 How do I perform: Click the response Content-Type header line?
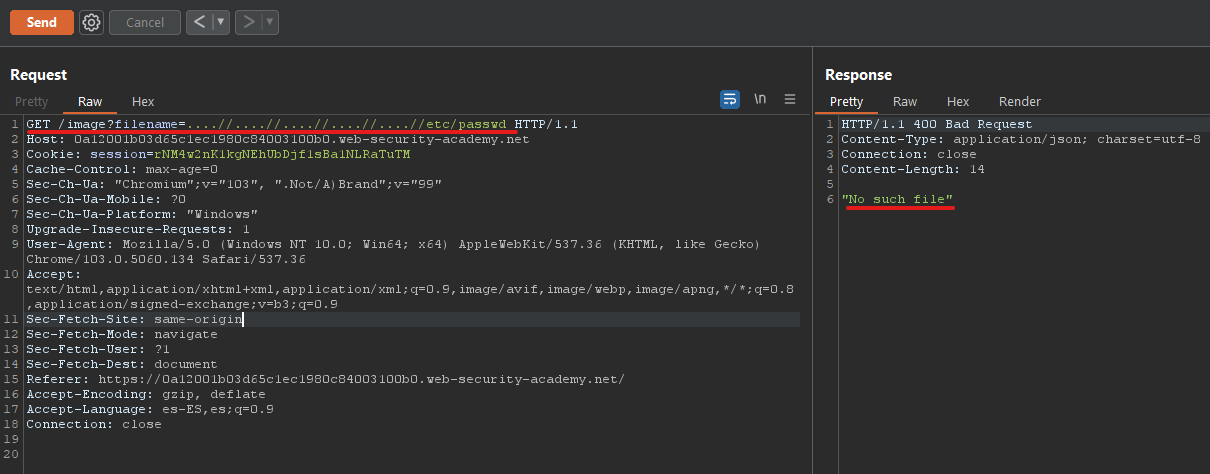[x=1021, y=139]
